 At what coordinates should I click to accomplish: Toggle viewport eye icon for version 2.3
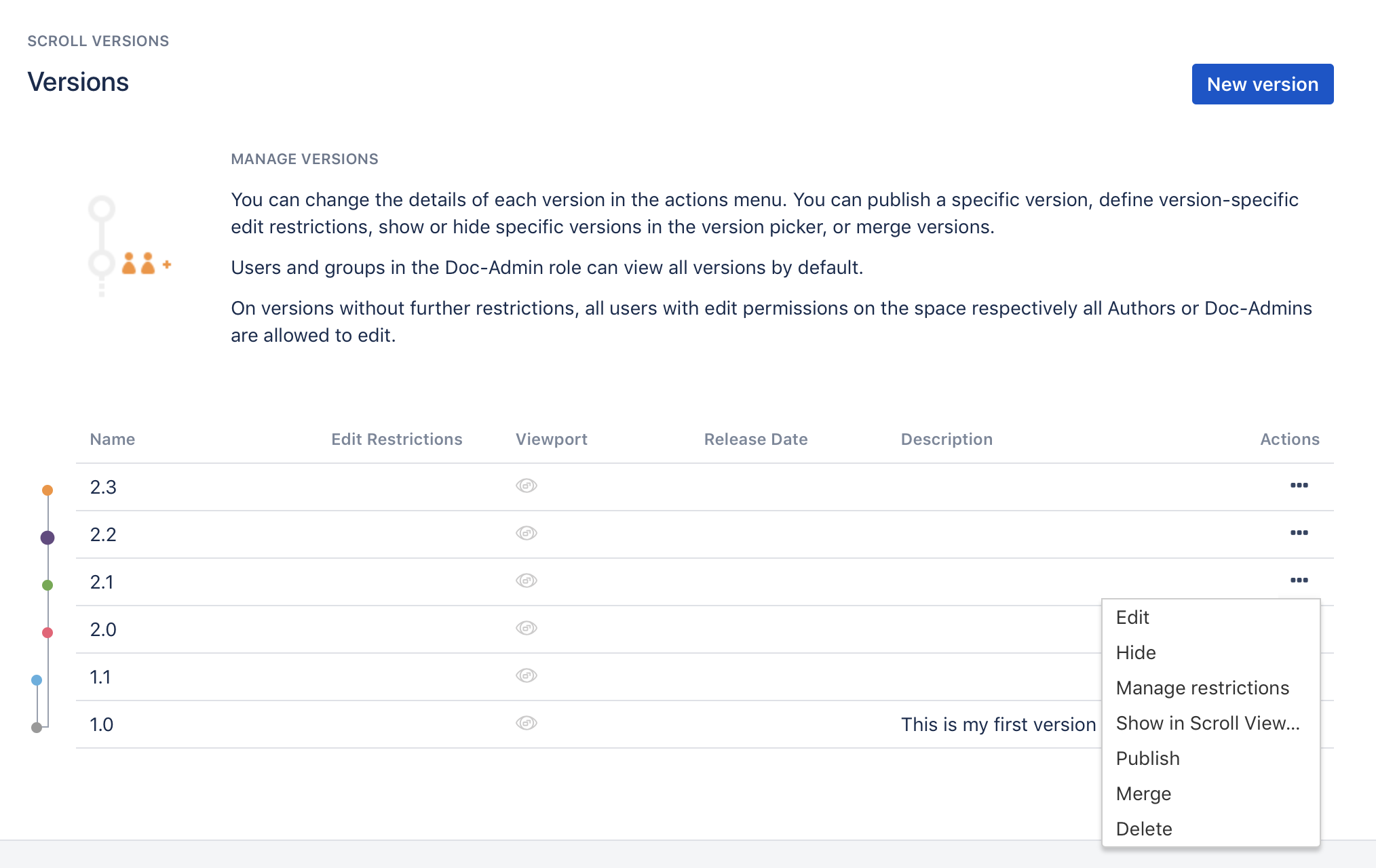click(x=526, y=486)
